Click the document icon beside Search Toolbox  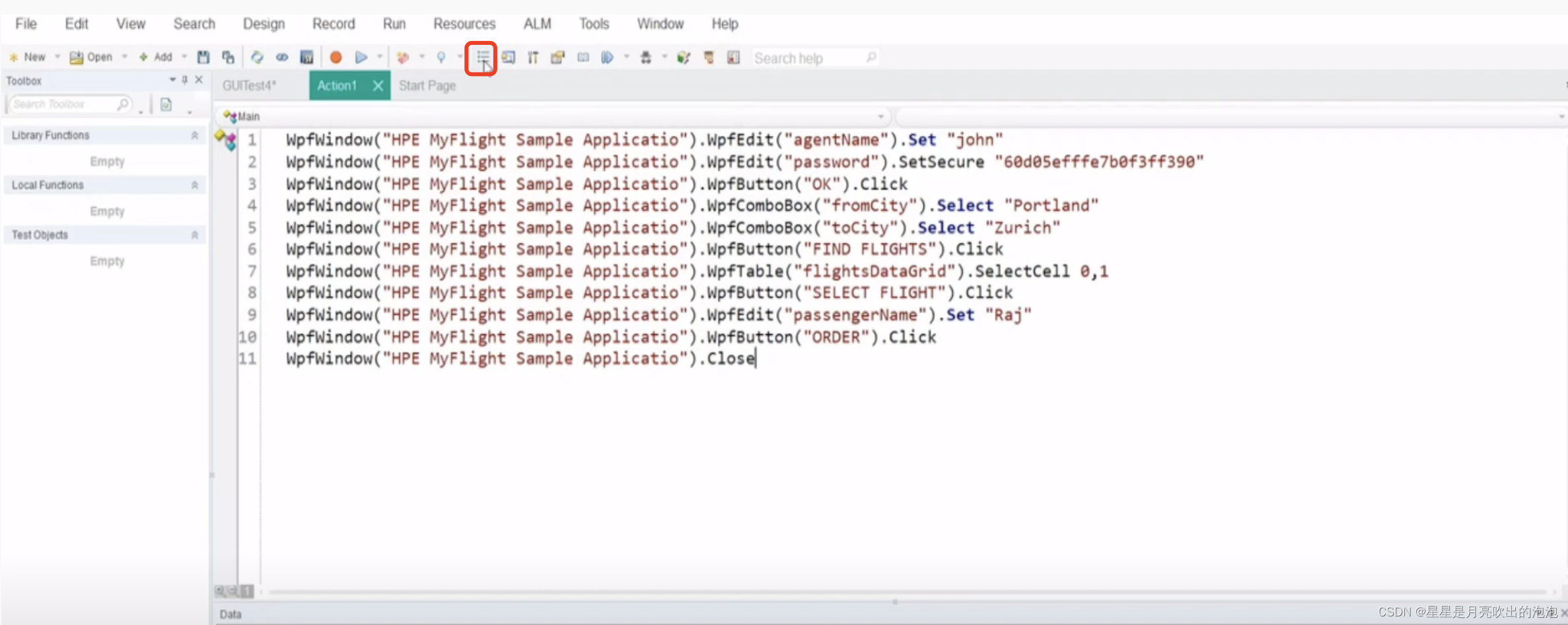pos(166,104)
